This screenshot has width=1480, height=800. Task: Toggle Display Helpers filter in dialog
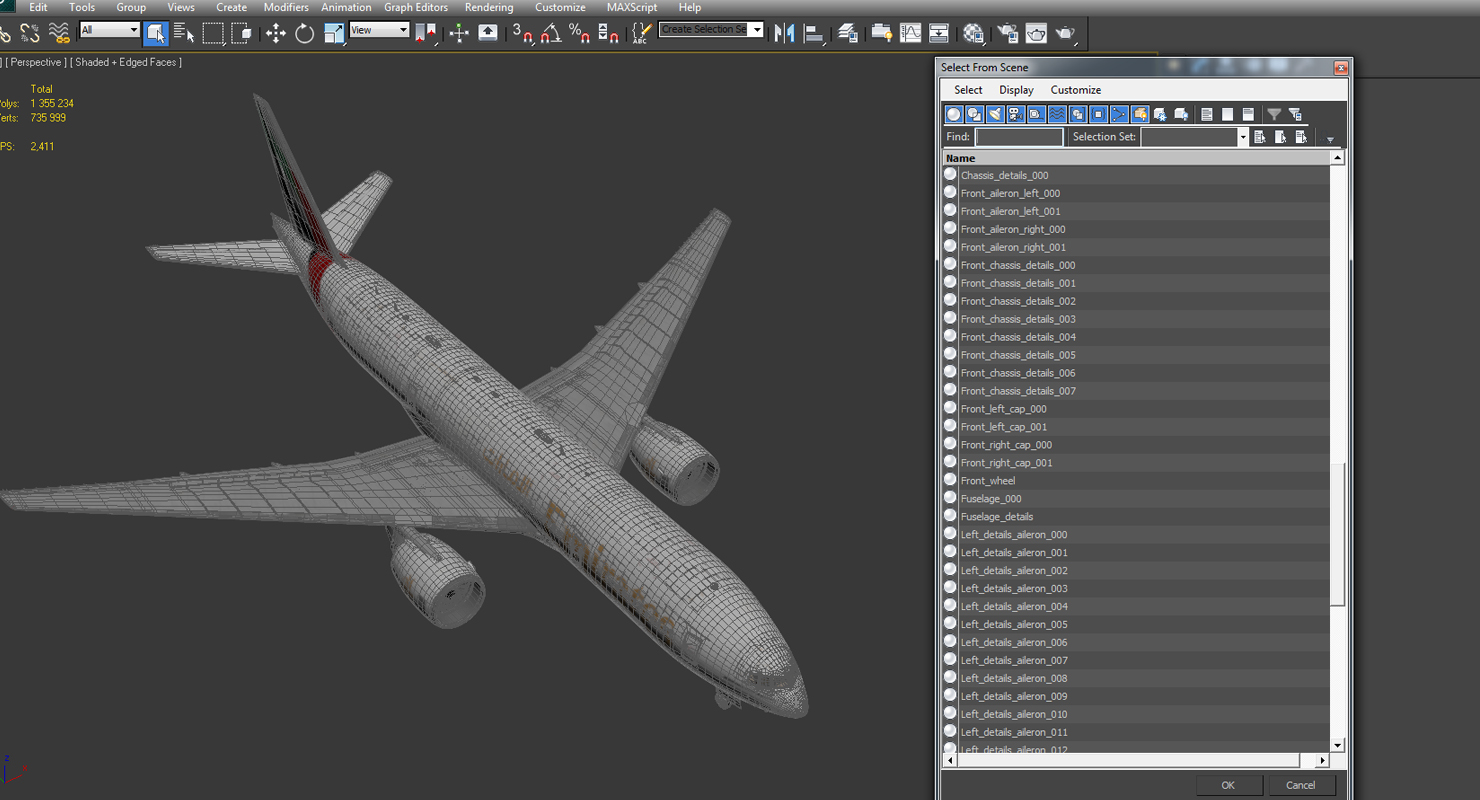tap(1036, 114)
